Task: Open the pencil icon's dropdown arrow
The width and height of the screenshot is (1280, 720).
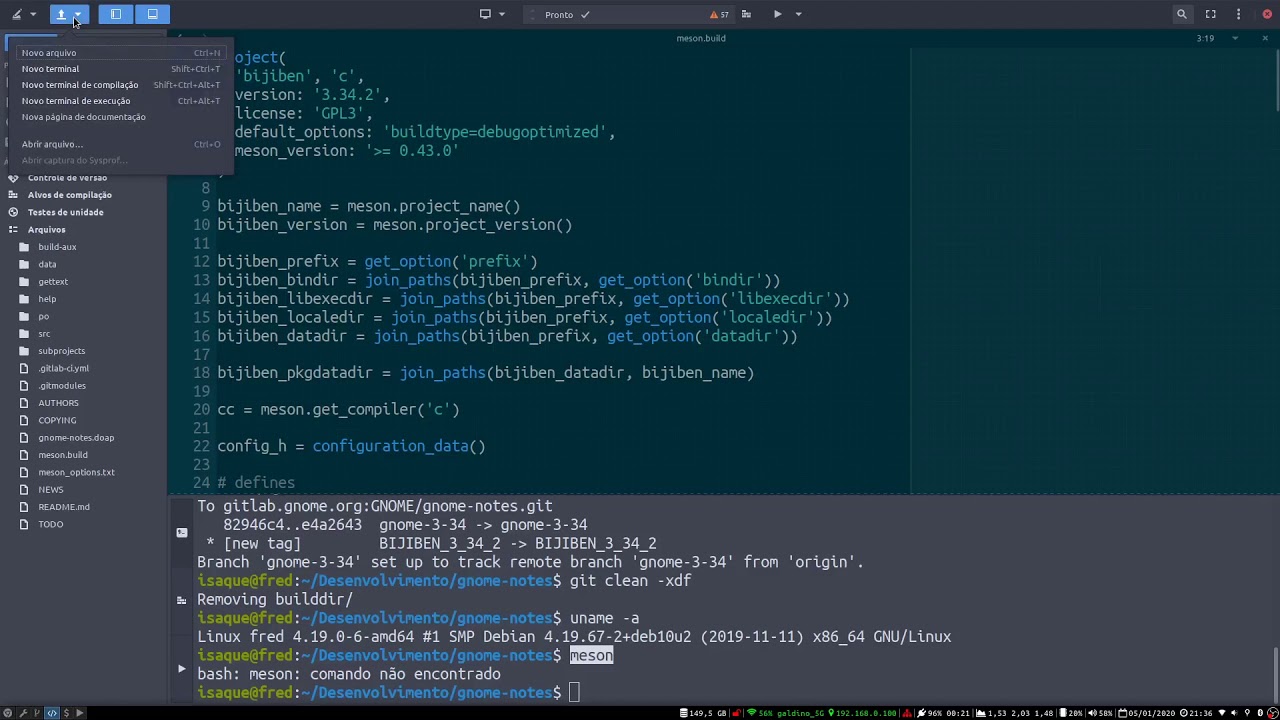Action: tap(33, 14)
